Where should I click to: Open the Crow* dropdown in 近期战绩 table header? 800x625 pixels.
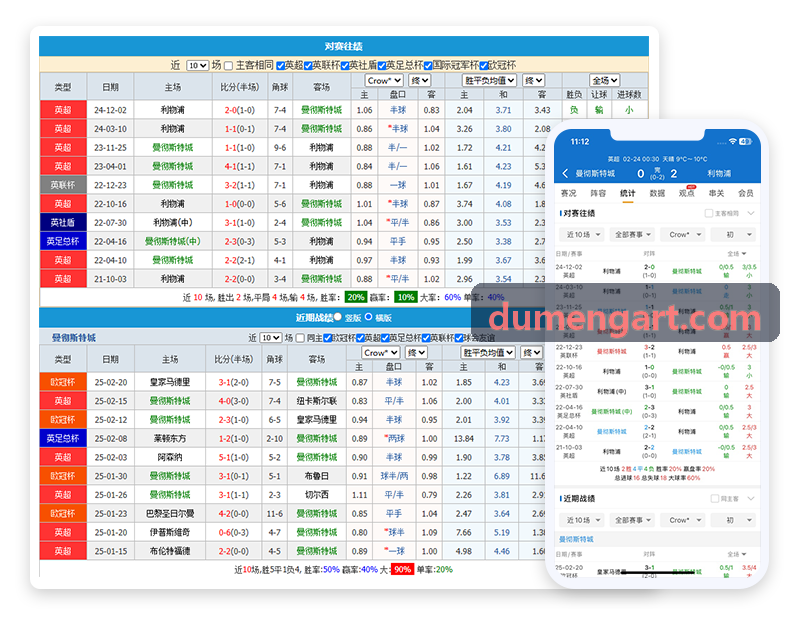[x=380, y=353]
